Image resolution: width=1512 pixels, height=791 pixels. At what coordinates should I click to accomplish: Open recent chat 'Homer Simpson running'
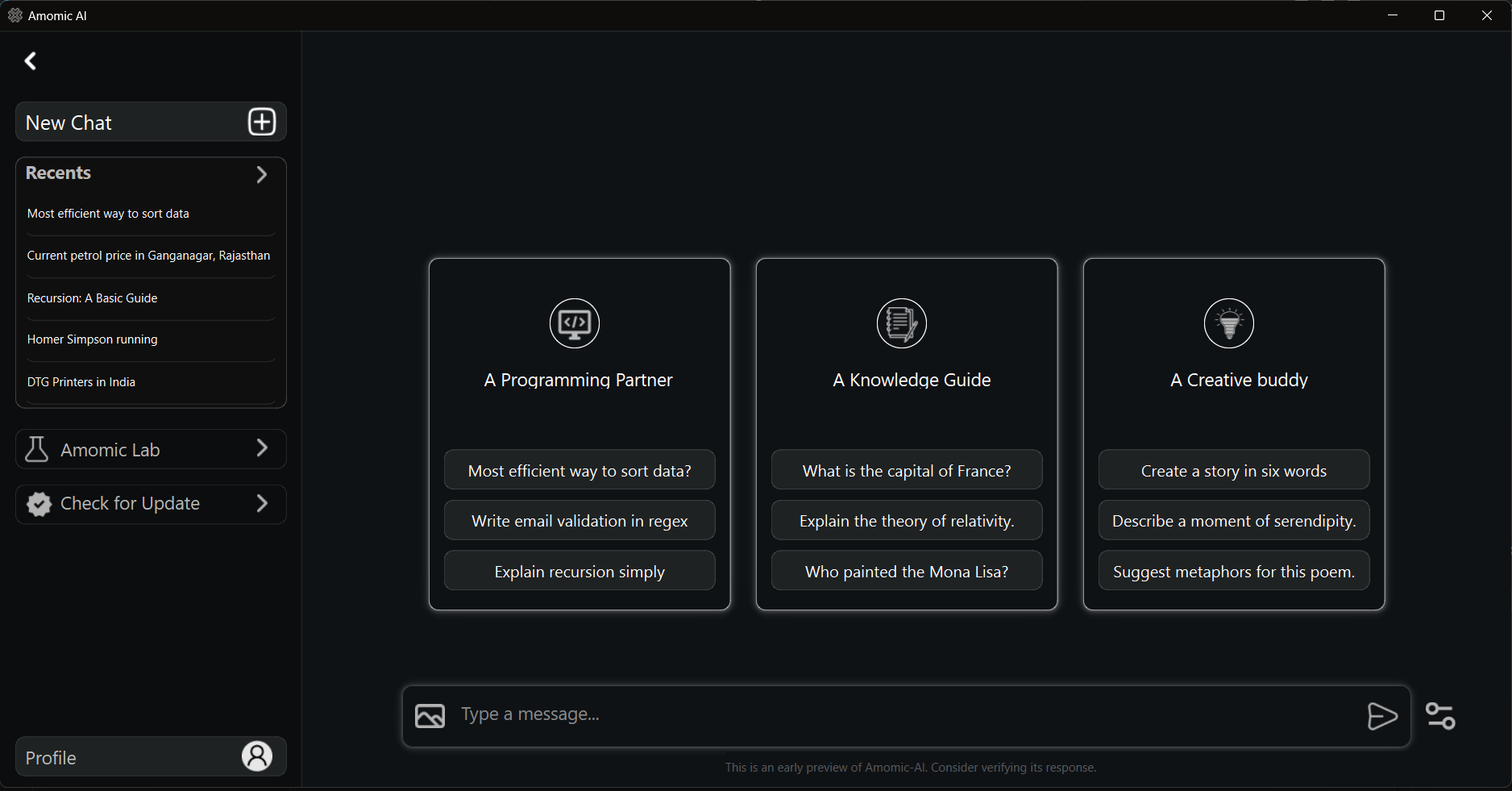[x=93, y=339]
